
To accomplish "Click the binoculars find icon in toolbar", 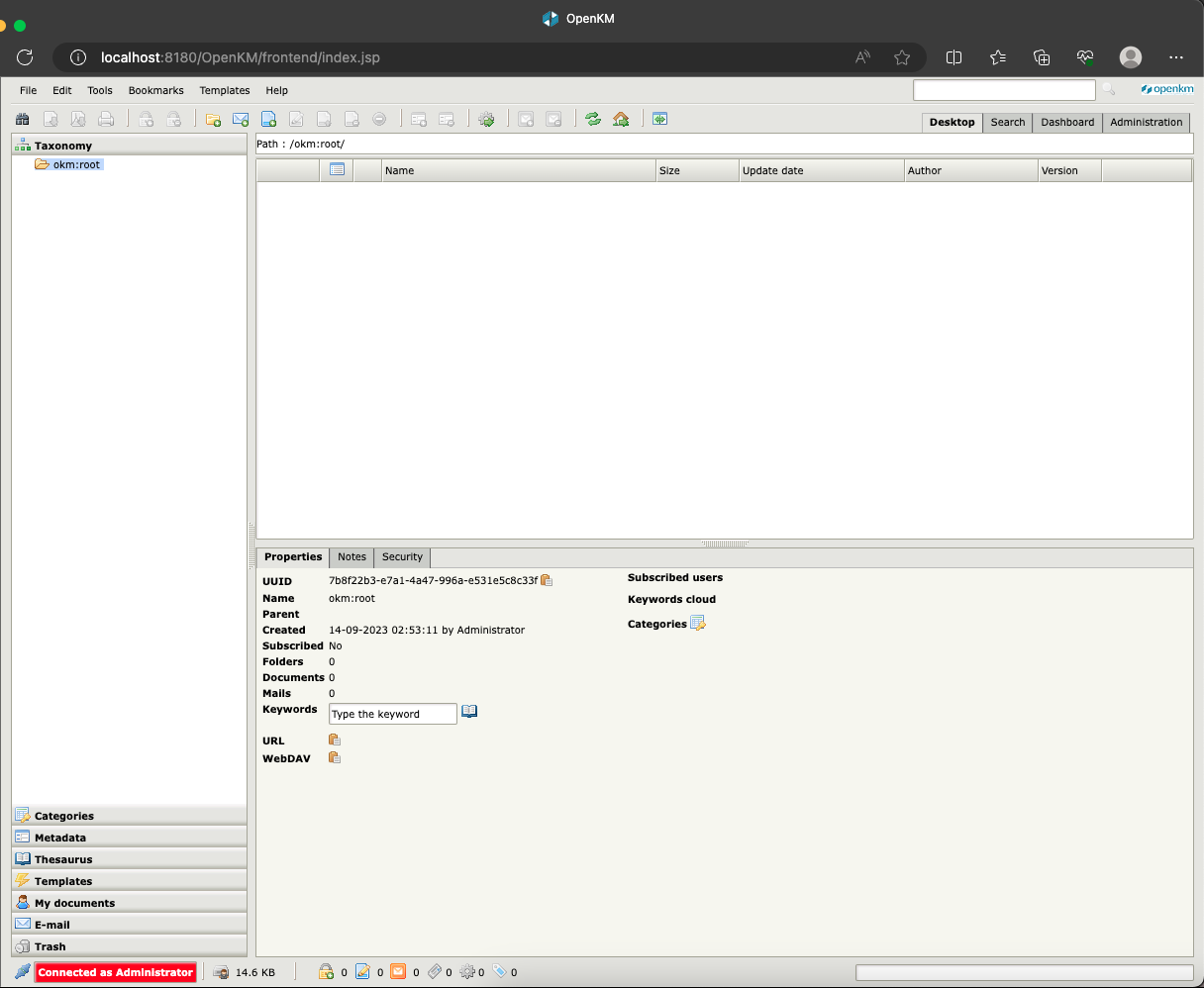I will [22, 120].
